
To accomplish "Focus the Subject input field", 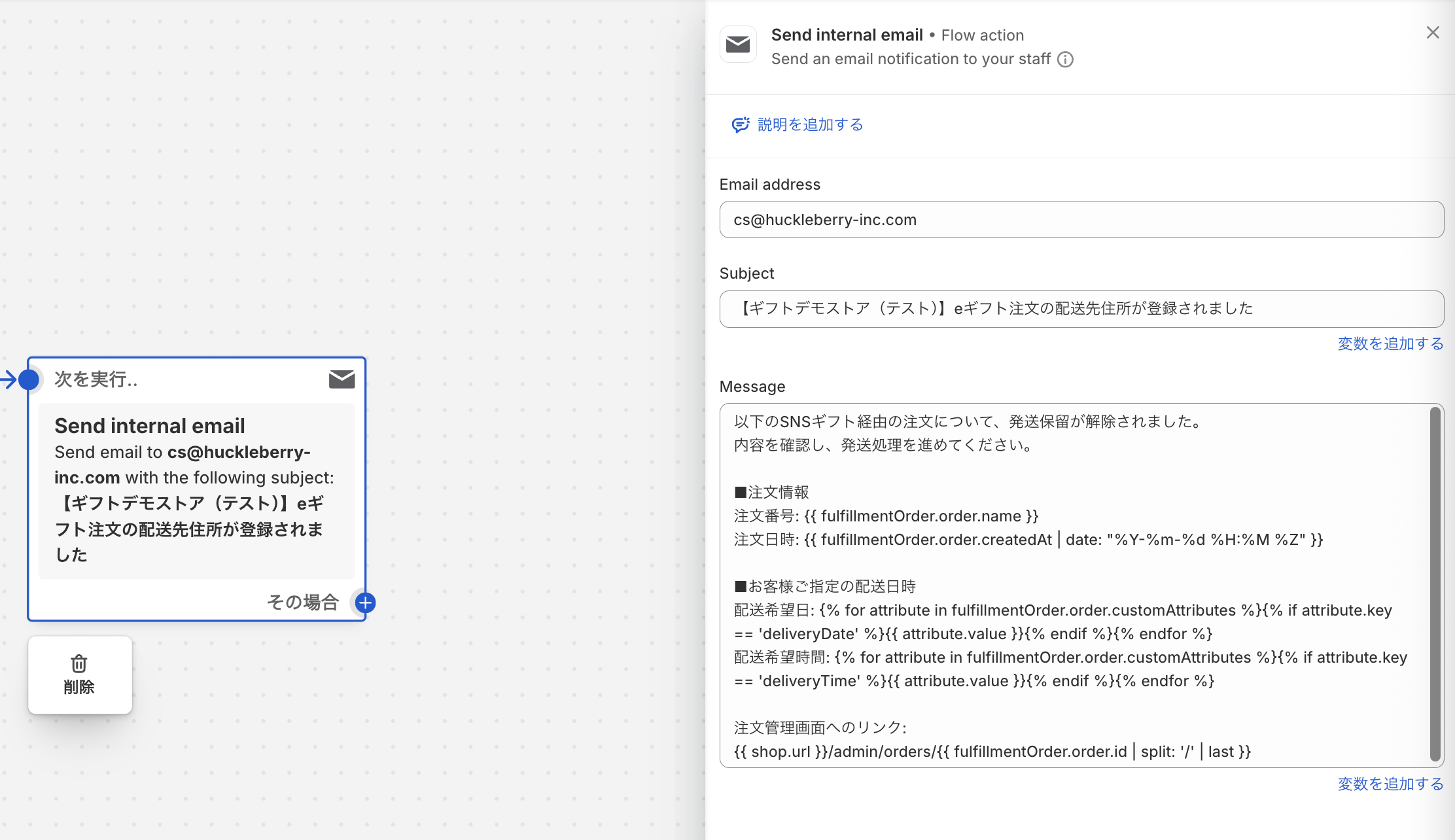I will (1081, 309).
